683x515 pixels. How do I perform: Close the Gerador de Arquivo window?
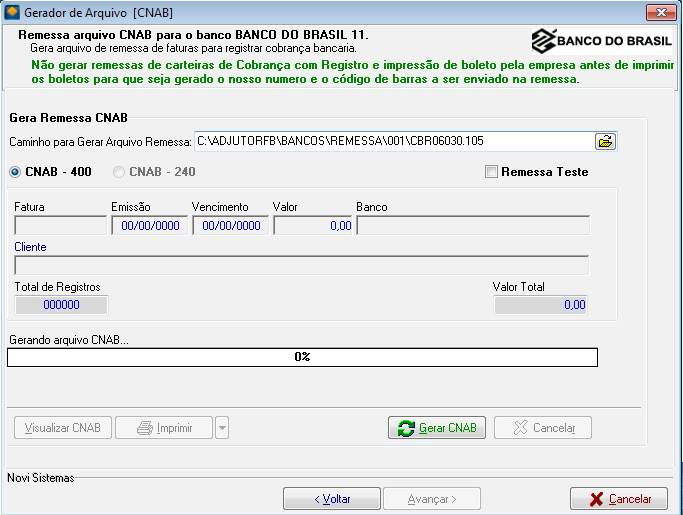(661, 12)
